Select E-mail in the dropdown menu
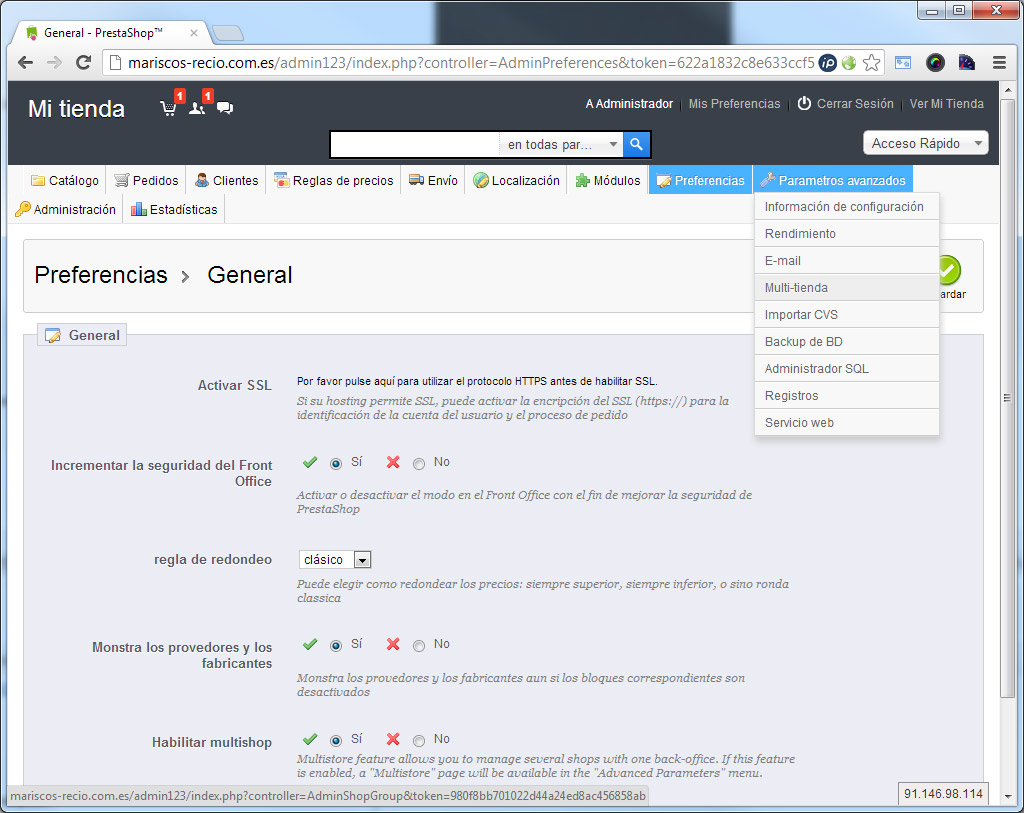The width and height of the screenshot is (1024, 813). 847,261
